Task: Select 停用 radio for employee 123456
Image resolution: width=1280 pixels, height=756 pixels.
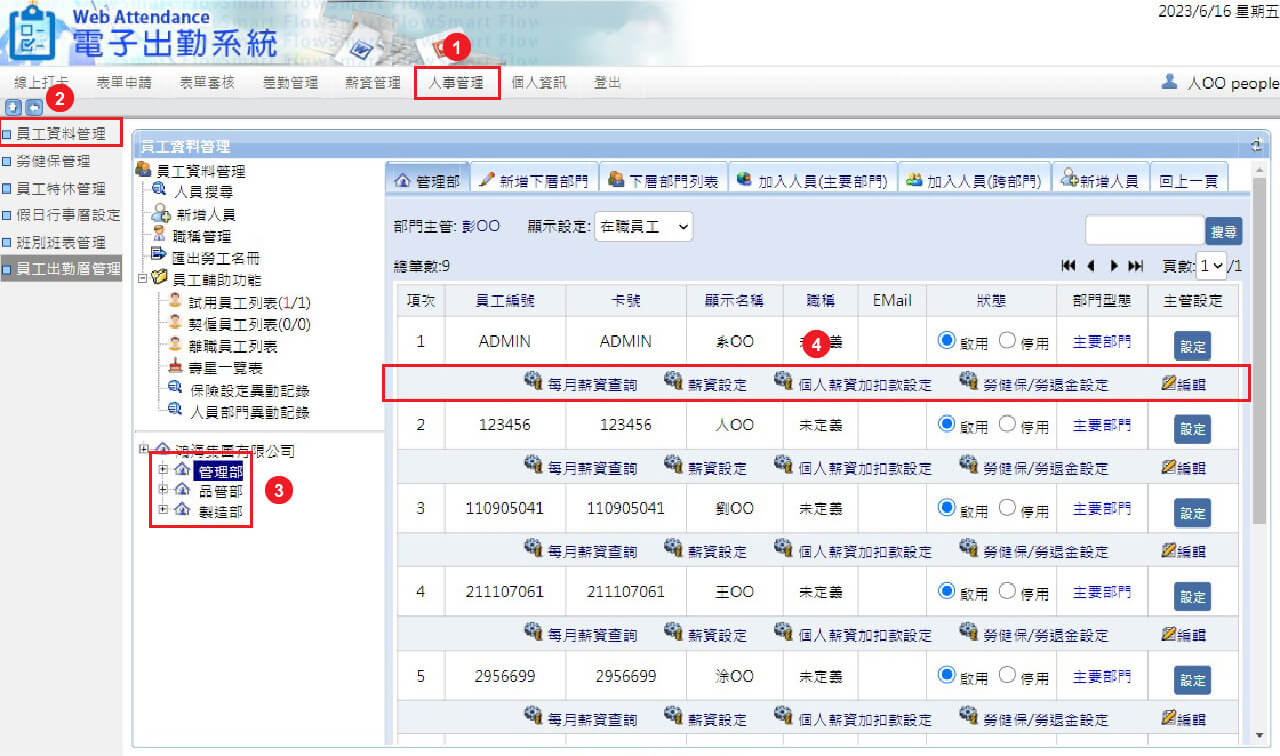Action: pos(1007,423)
